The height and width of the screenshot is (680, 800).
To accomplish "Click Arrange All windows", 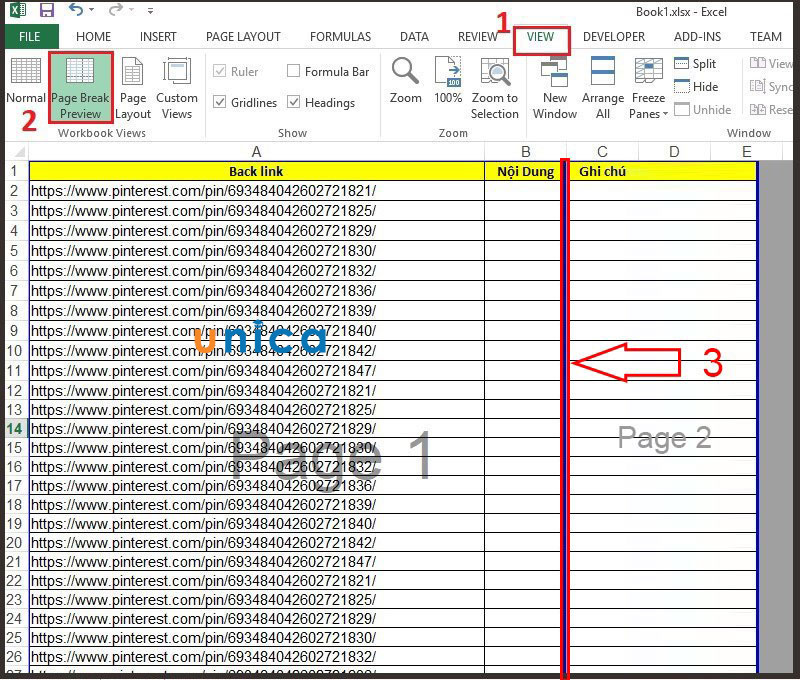I will click(603, 88).
